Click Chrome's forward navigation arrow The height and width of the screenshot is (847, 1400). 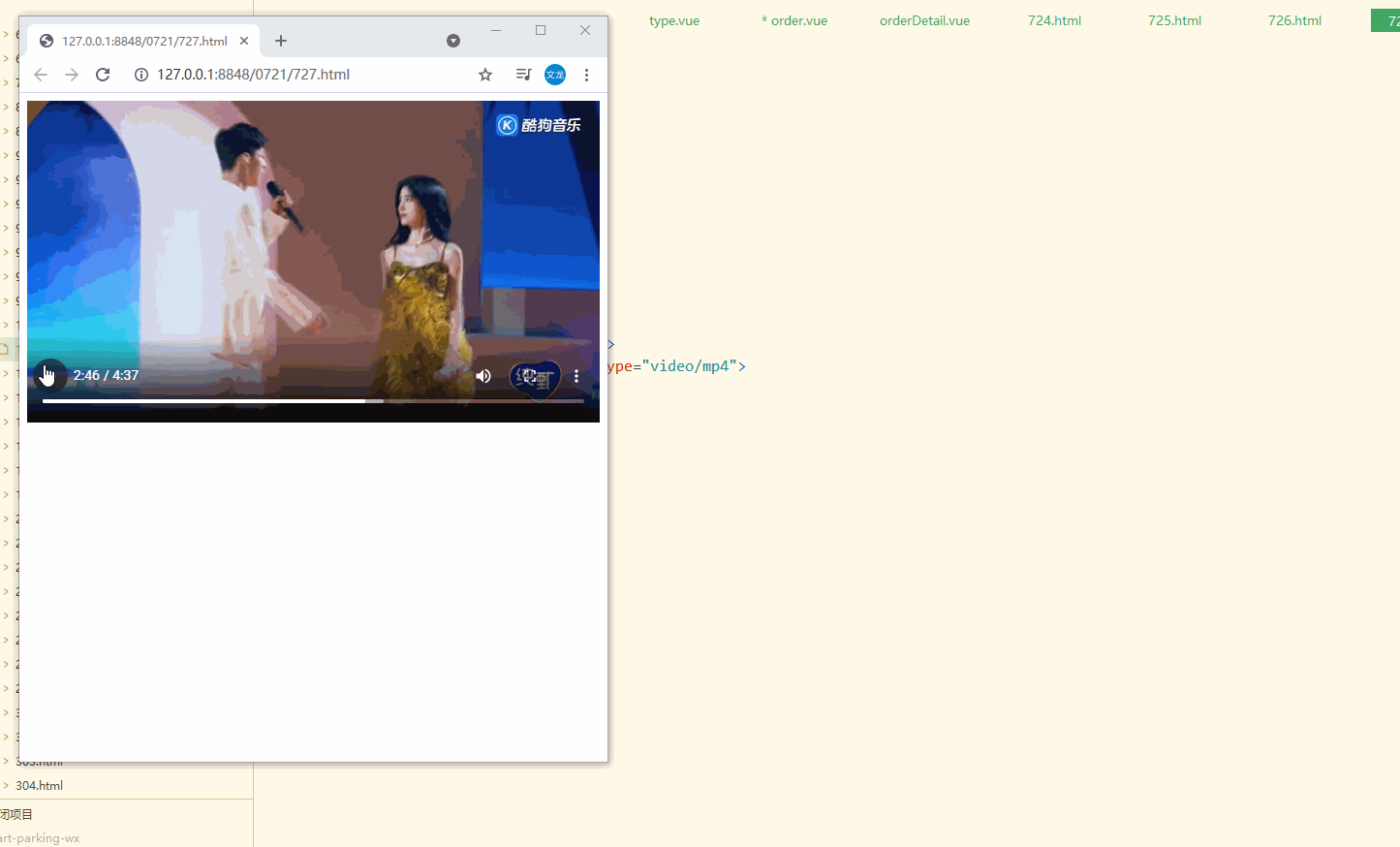72,75
